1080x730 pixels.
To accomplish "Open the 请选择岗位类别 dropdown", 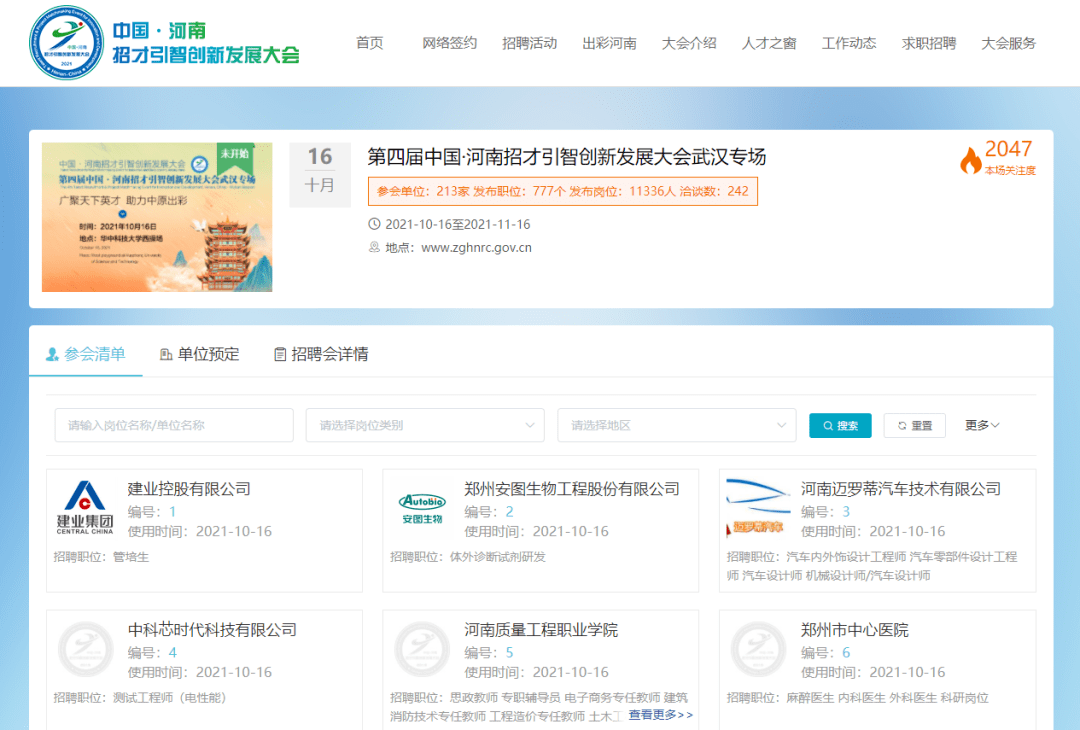I will (425, 425).
